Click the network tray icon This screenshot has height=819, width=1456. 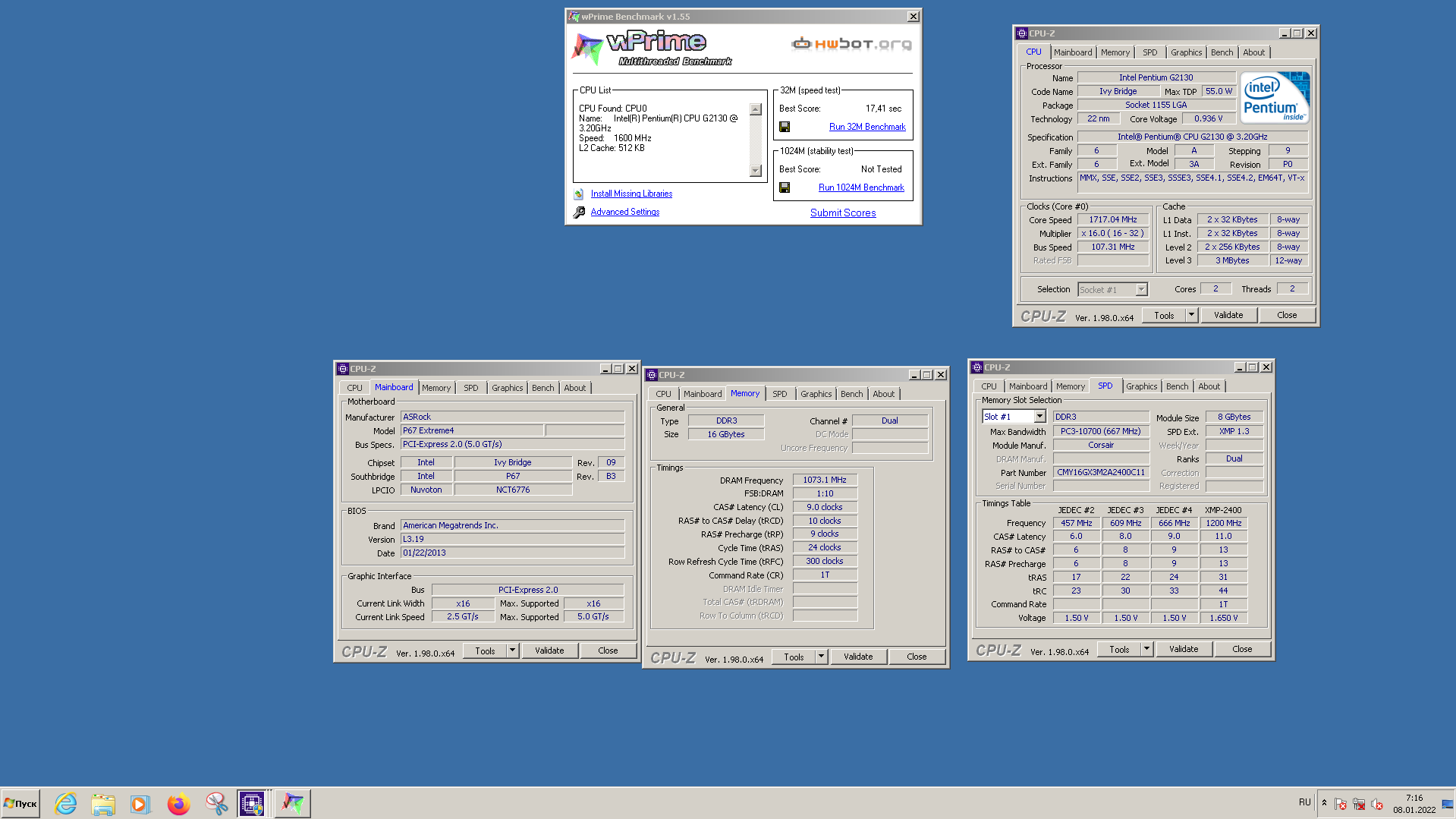click(x=1359, y=804)
